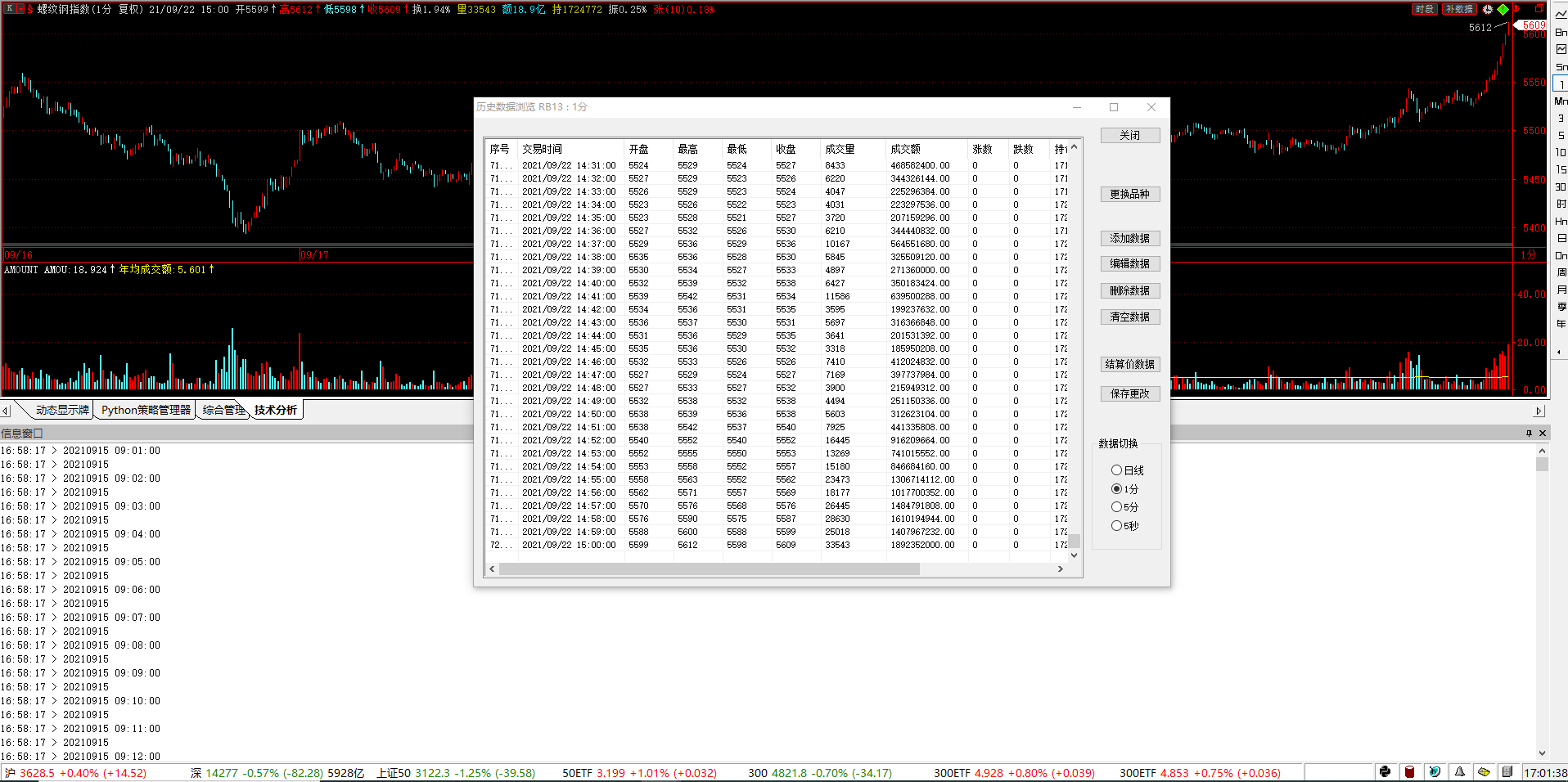
Task: Switch to Python策略管理器 tab
Action: click(146, 410)
